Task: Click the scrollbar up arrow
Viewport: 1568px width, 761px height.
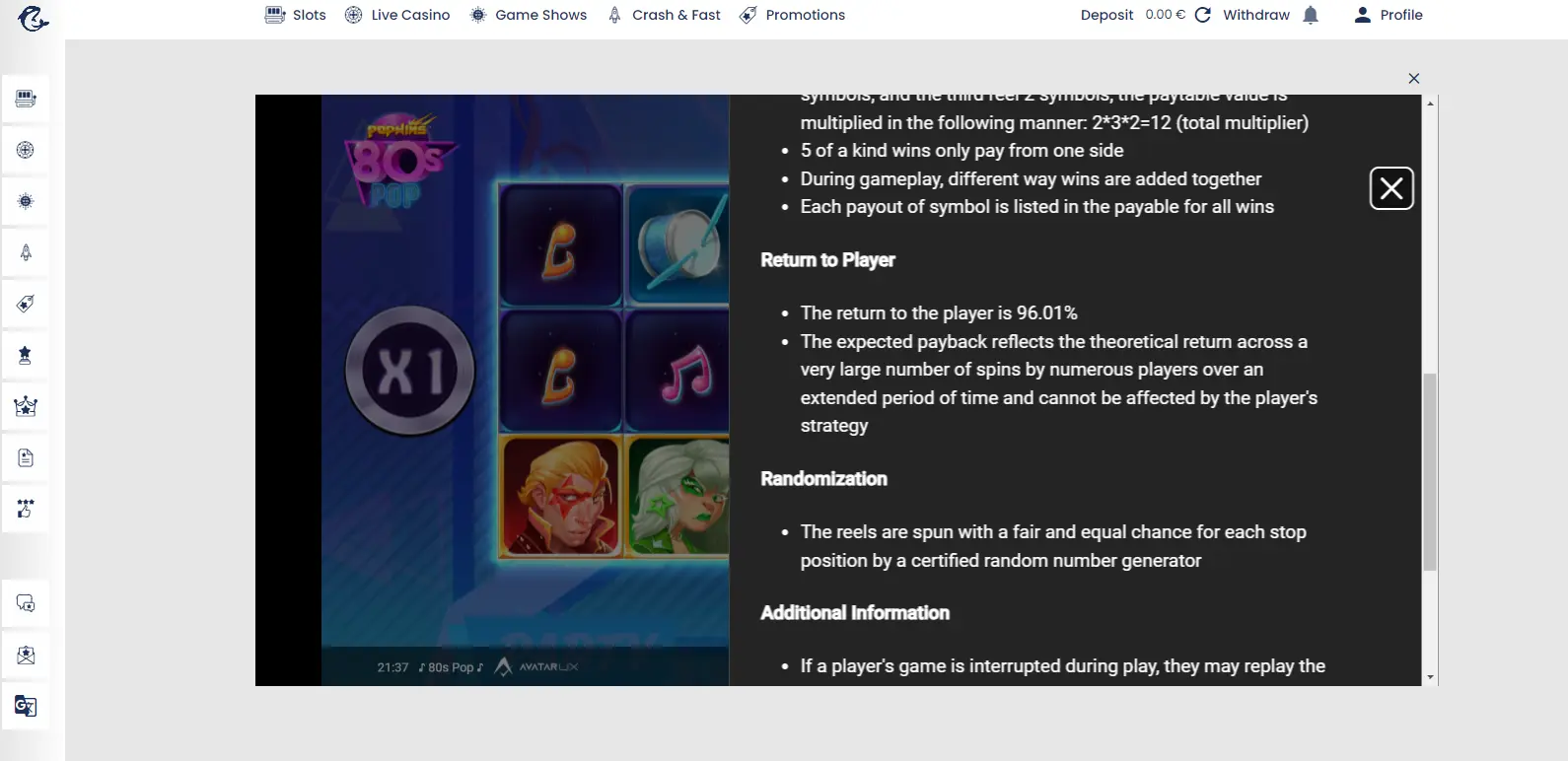Action: [1430, 102]
